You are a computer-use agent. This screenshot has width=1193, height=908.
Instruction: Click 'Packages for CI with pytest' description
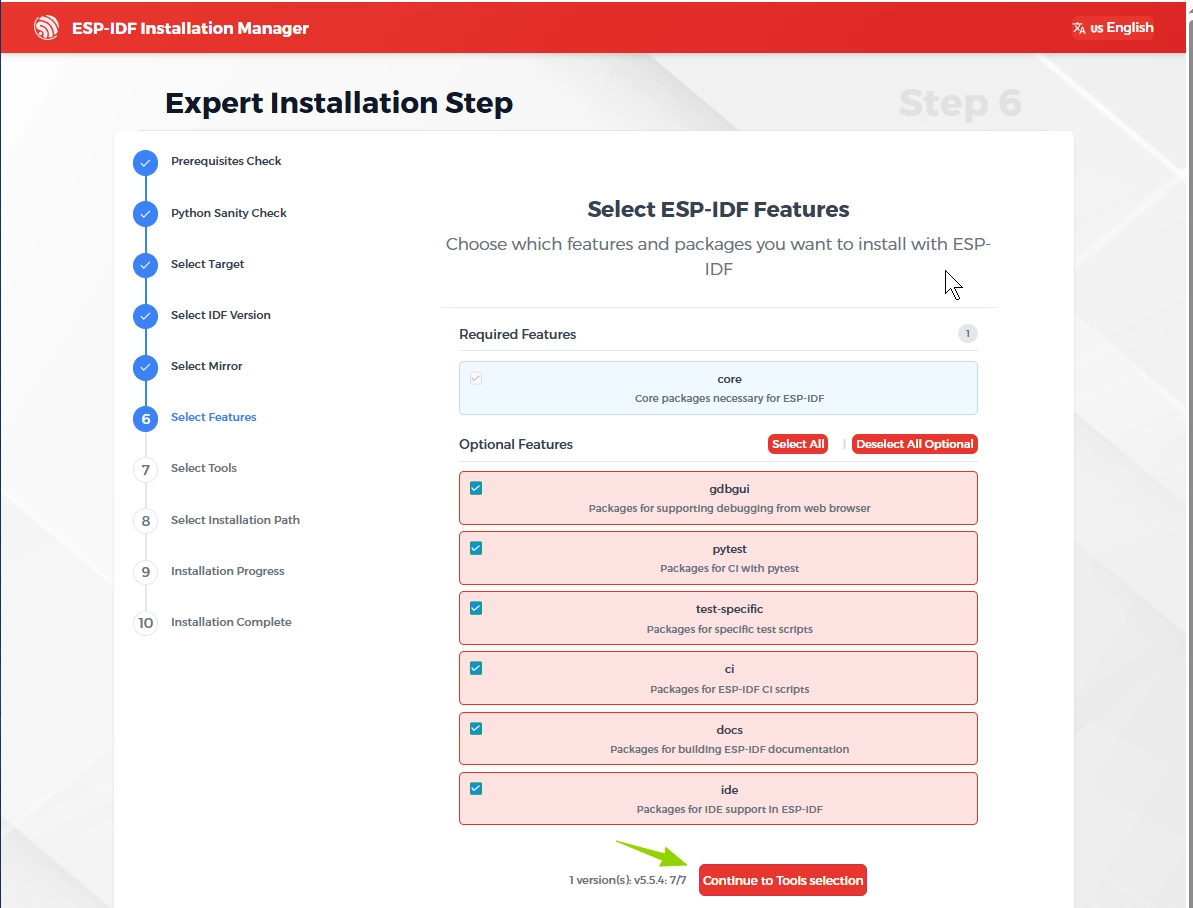click(x=729, y=569)
